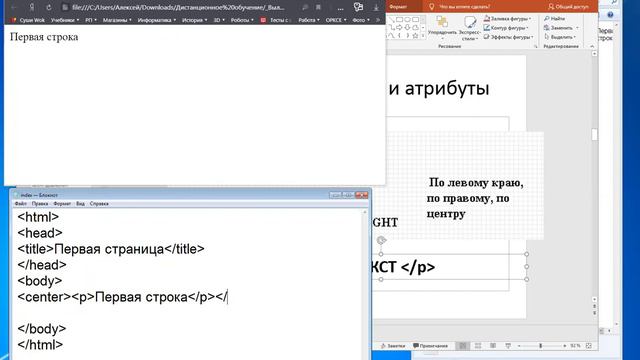
Task: Click the bookmark icon in the address bar
Action: pyautogui.click(x=318, y=7)
